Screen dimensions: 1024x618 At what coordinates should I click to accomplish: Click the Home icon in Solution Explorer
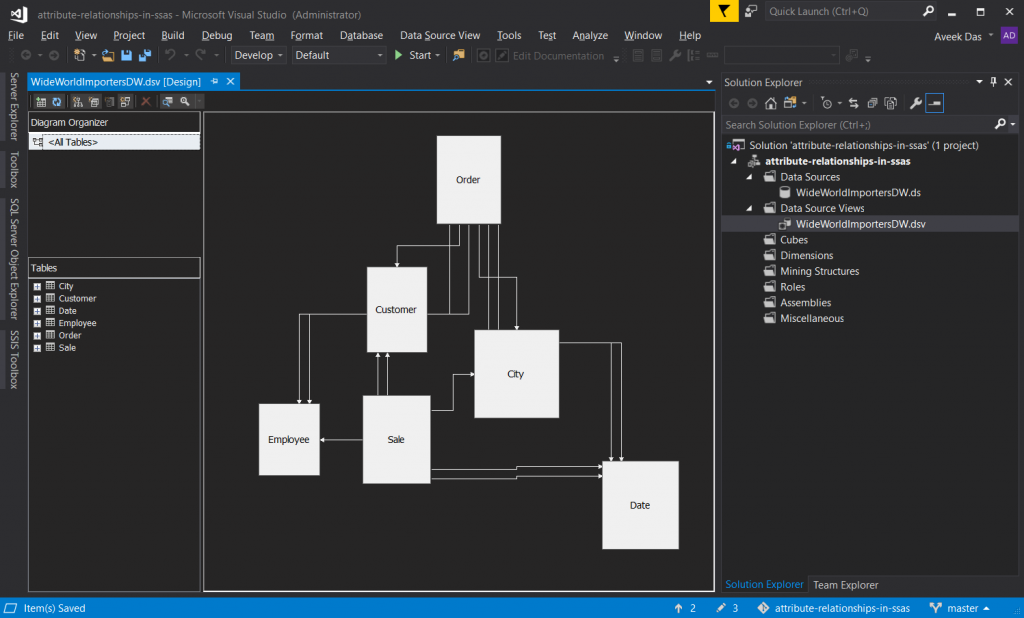[x=770, y=103]
